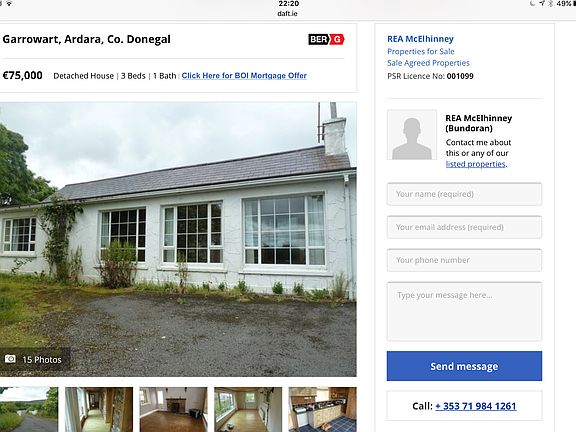Viewport: 576px width, 432px height.
Task: Tap the battery status indicator
Action: tap(564, 3)
